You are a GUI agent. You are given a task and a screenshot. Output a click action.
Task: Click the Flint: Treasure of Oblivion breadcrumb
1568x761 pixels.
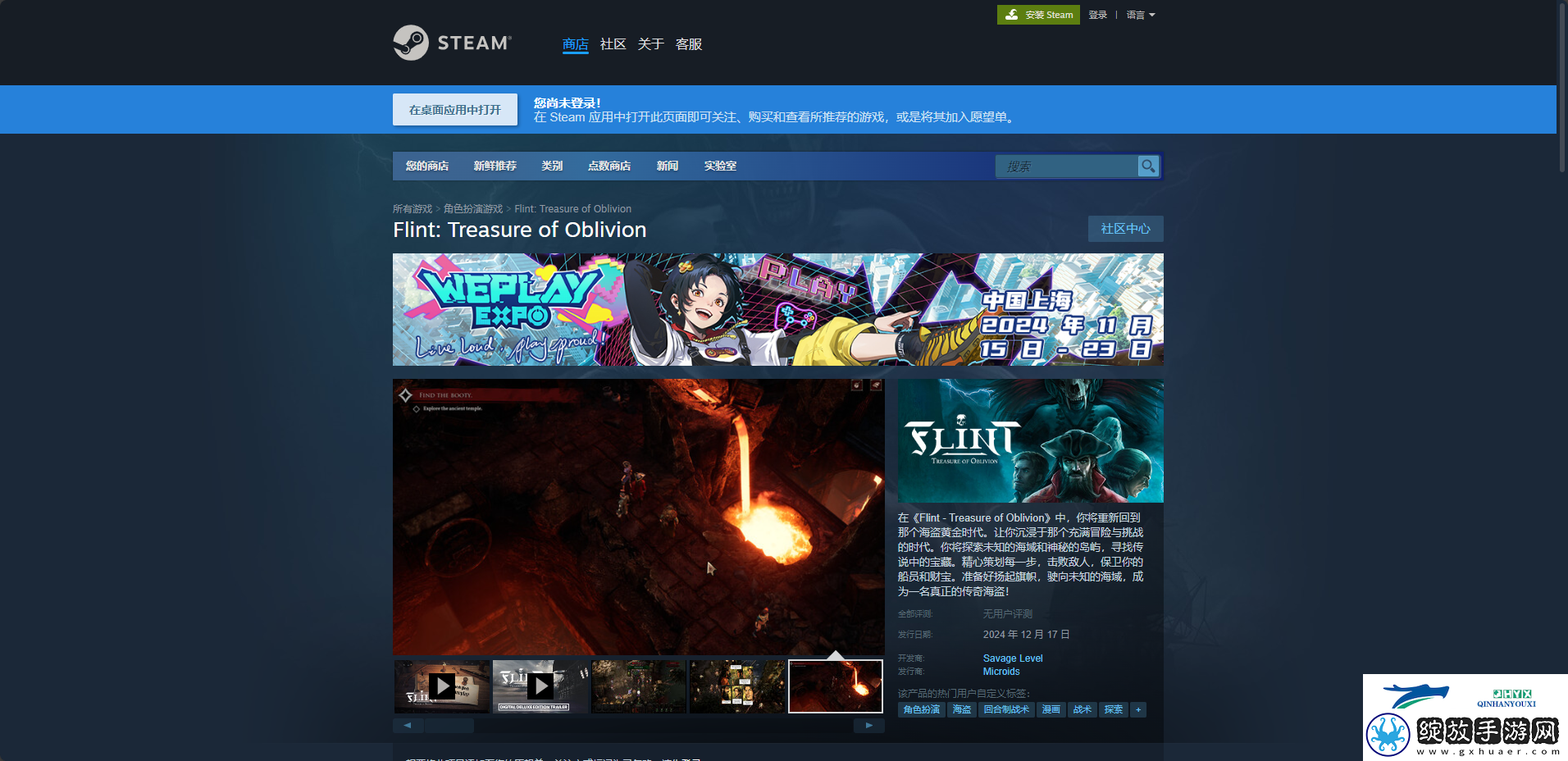[x=573, y=209]
